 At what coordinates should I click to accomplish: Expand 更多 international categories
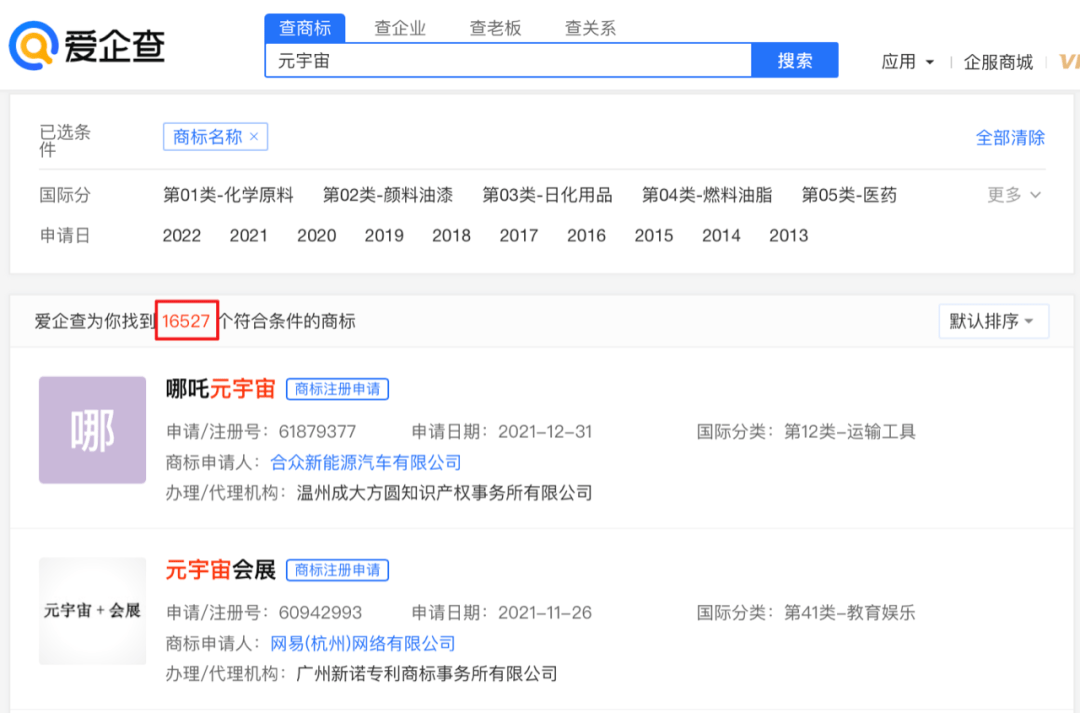point(1014,195)
